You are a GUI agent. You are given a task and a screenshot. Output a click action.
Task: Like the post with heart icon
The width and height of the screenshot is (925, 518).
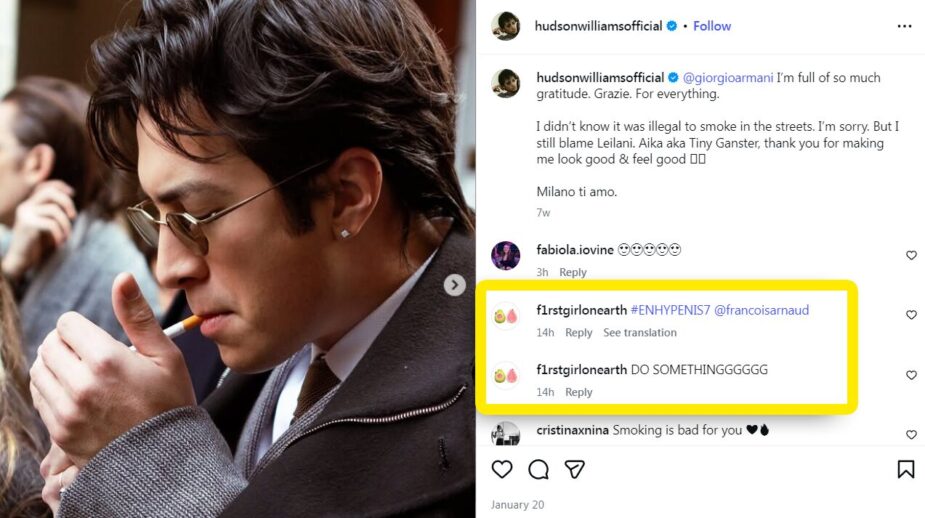[x=502, y=469]
